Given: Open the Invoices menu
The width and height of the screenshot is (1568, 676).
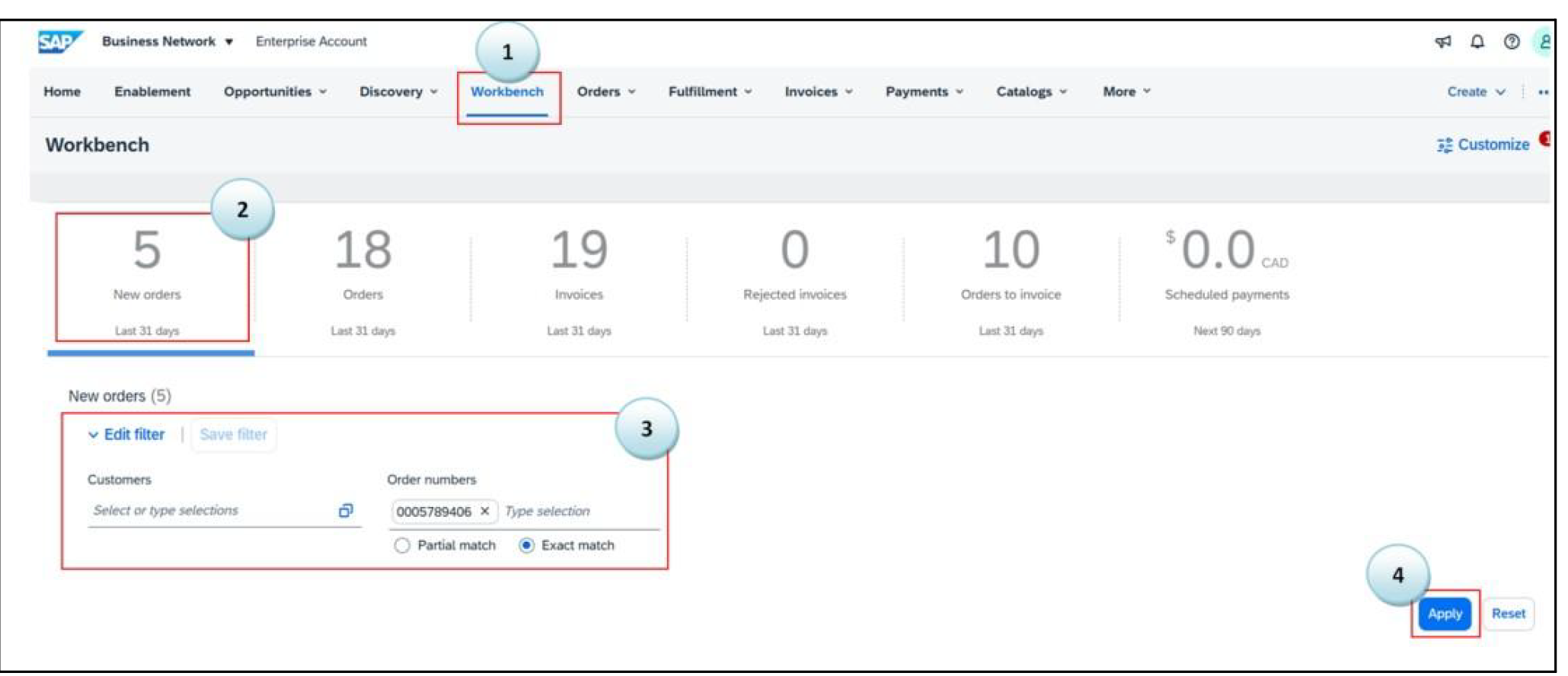Looking at the screenshot, I should pos(818,92).
